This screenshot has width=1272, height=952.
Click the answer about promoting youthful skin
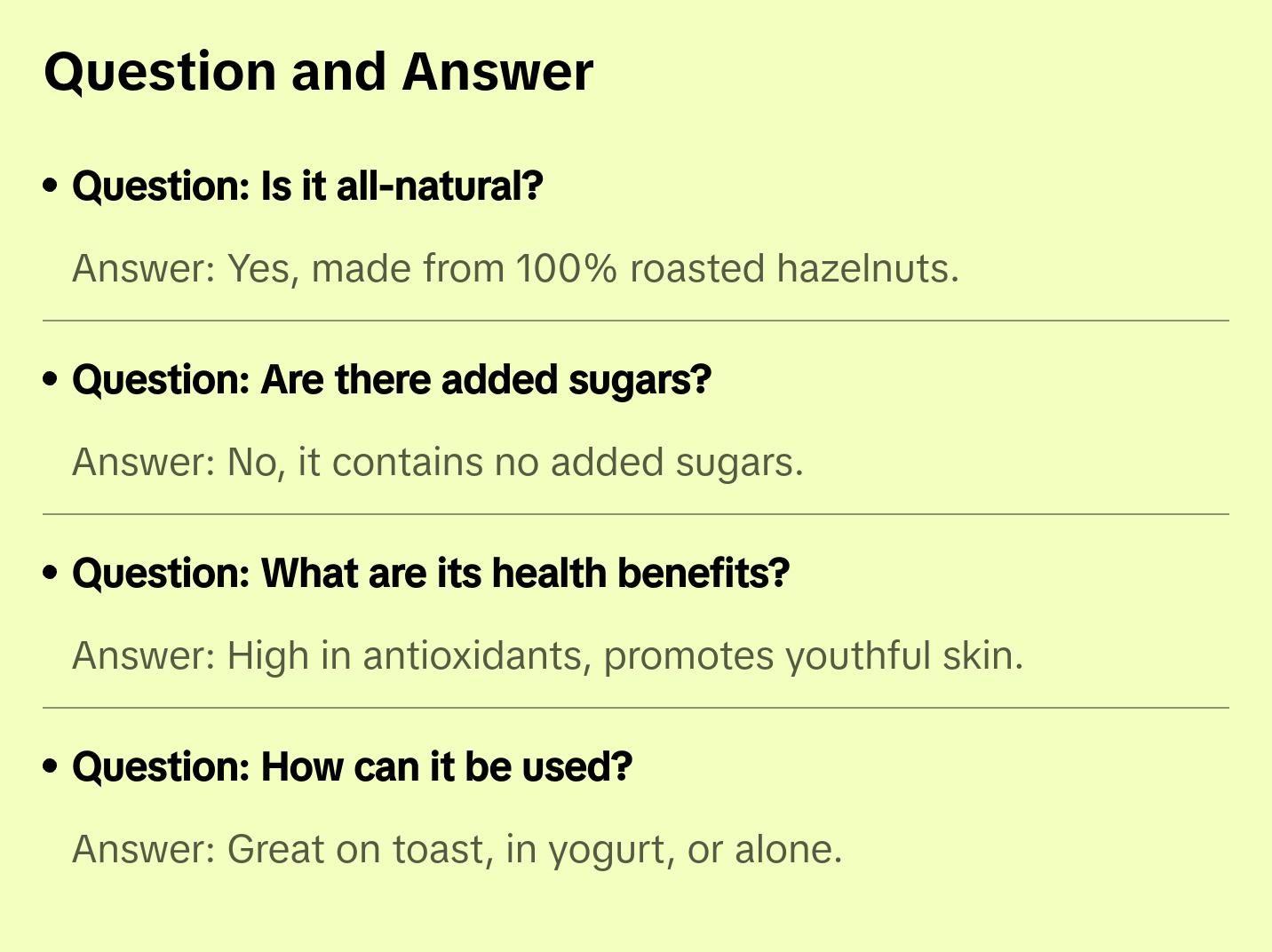[547, 655]
